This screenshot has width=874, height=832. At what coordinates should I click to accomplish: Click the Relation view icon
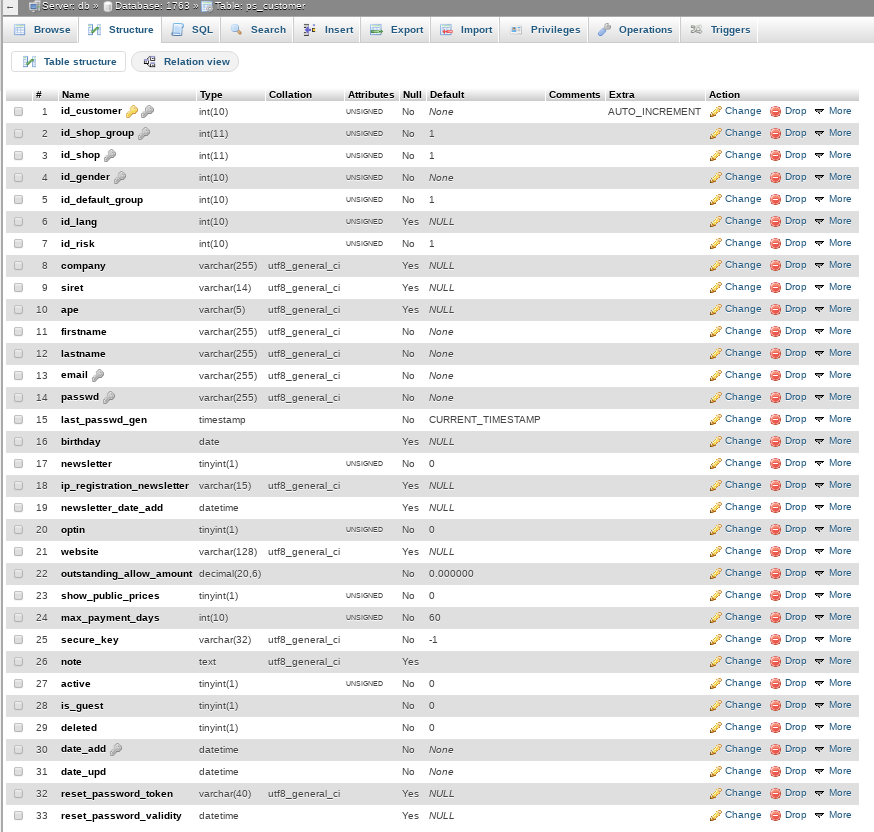click(x=149, y=62)
